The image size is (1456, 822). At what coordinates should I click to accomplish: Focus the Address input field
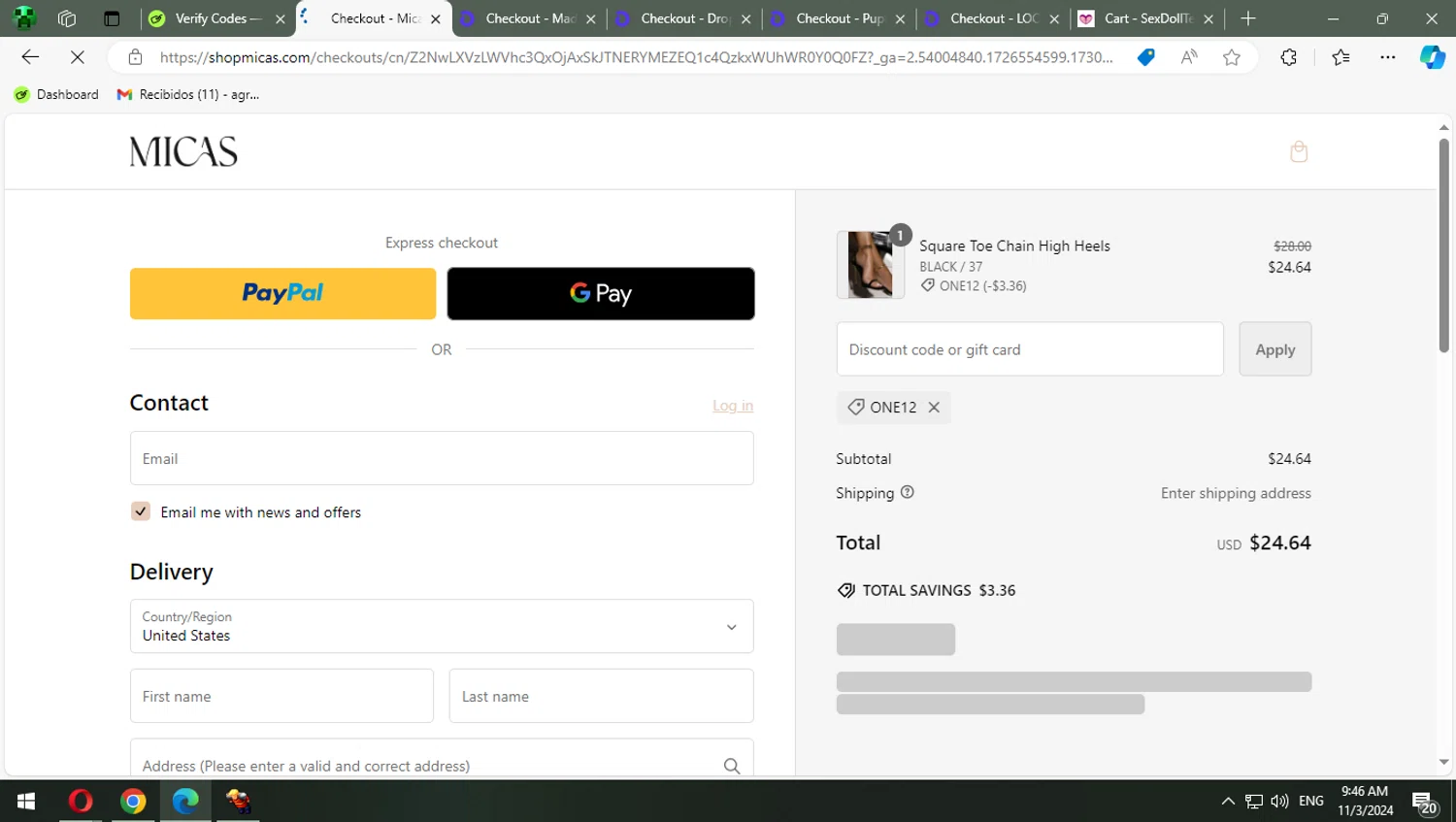click(442, 758)
